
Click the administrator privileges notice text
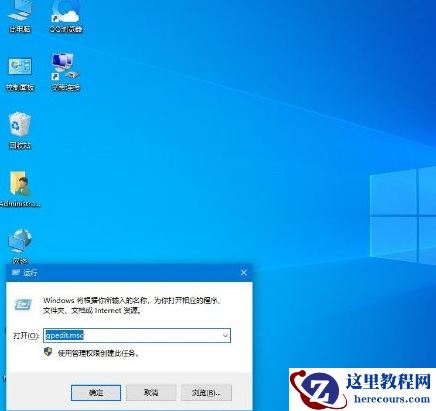(x=98, y=353)
